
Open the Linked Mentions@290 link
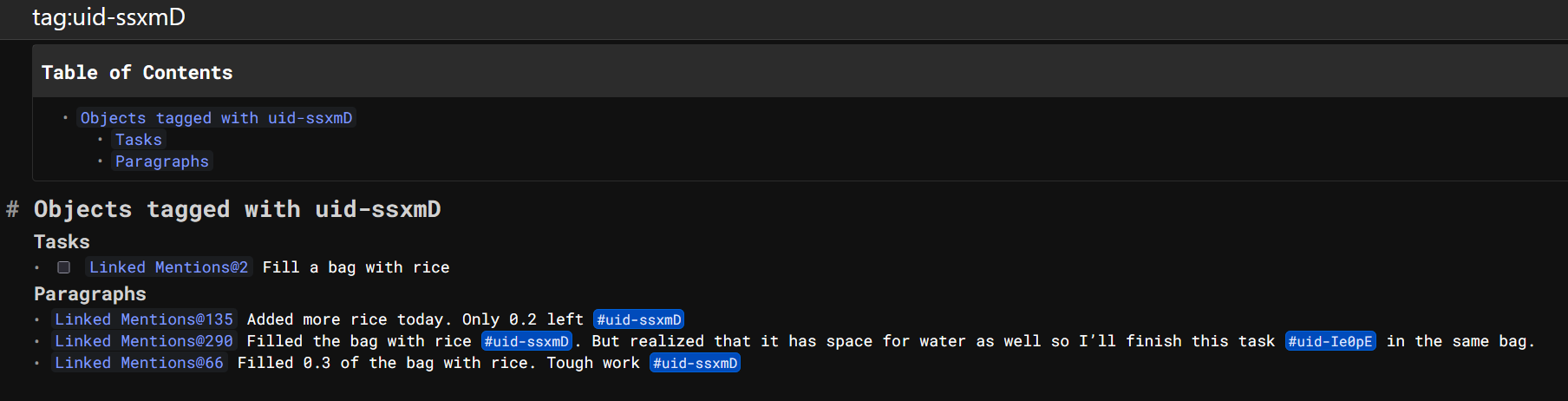(144, 341)
